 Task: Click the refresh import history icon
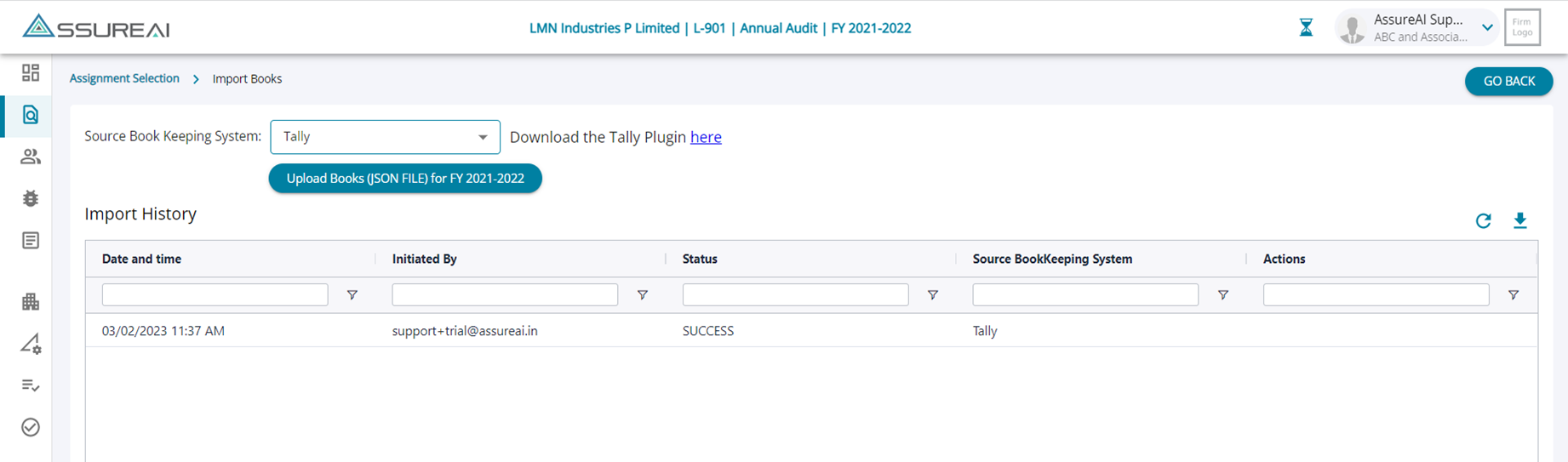[x=1483, y=221]
